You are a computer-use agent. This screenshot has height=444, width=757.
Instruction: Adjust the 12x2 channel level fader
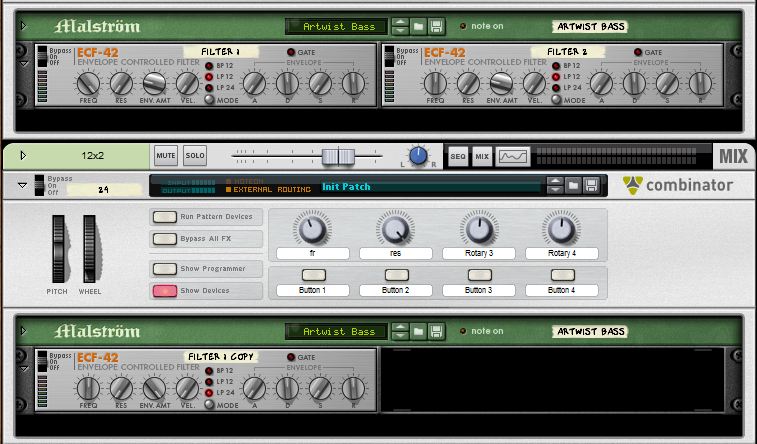[338, 156]
